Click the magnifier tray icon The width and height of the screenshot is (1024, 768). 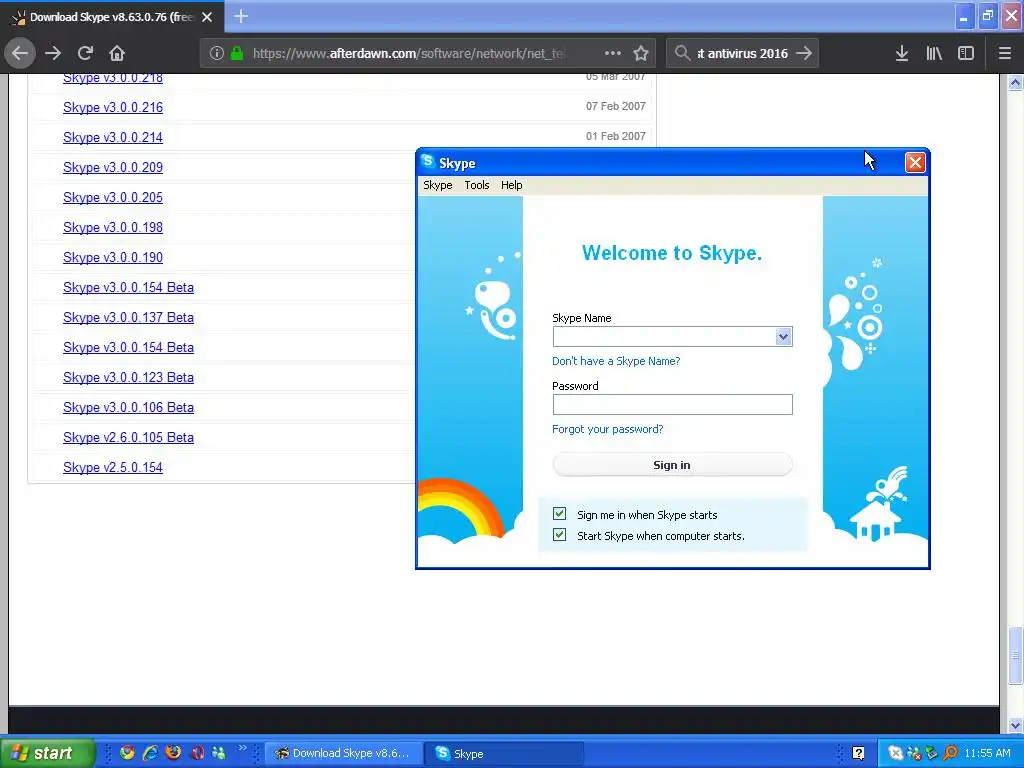pyautogui.click(x=950, y=753)
